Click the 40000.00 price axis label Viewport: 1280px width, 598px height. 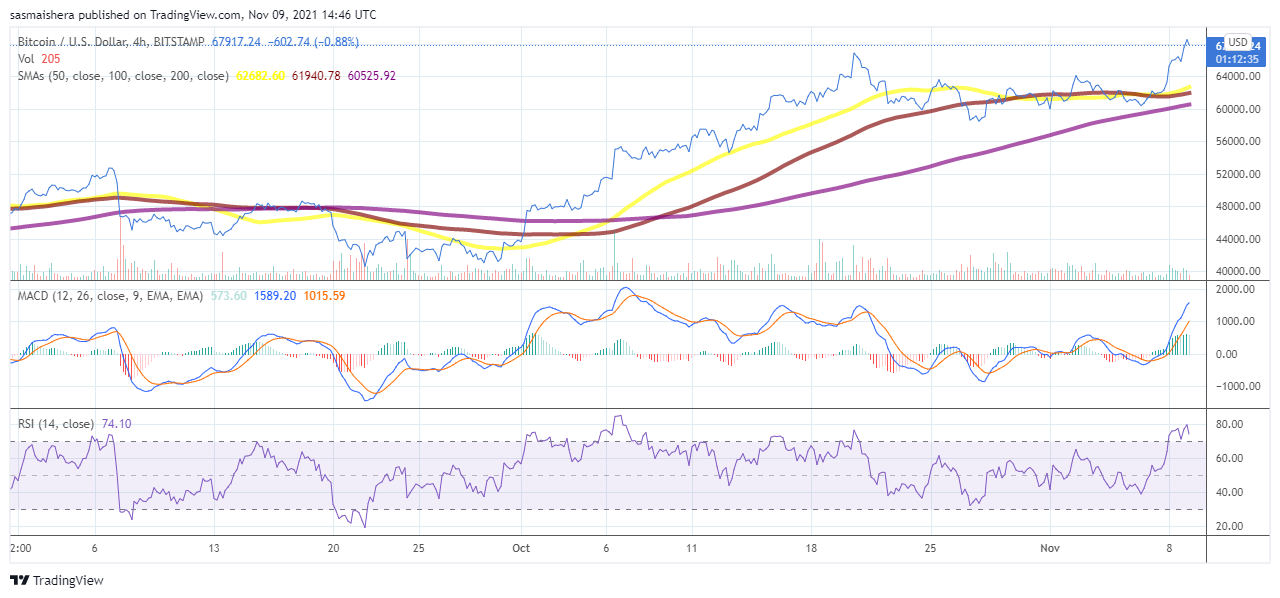coord(1236,272)
